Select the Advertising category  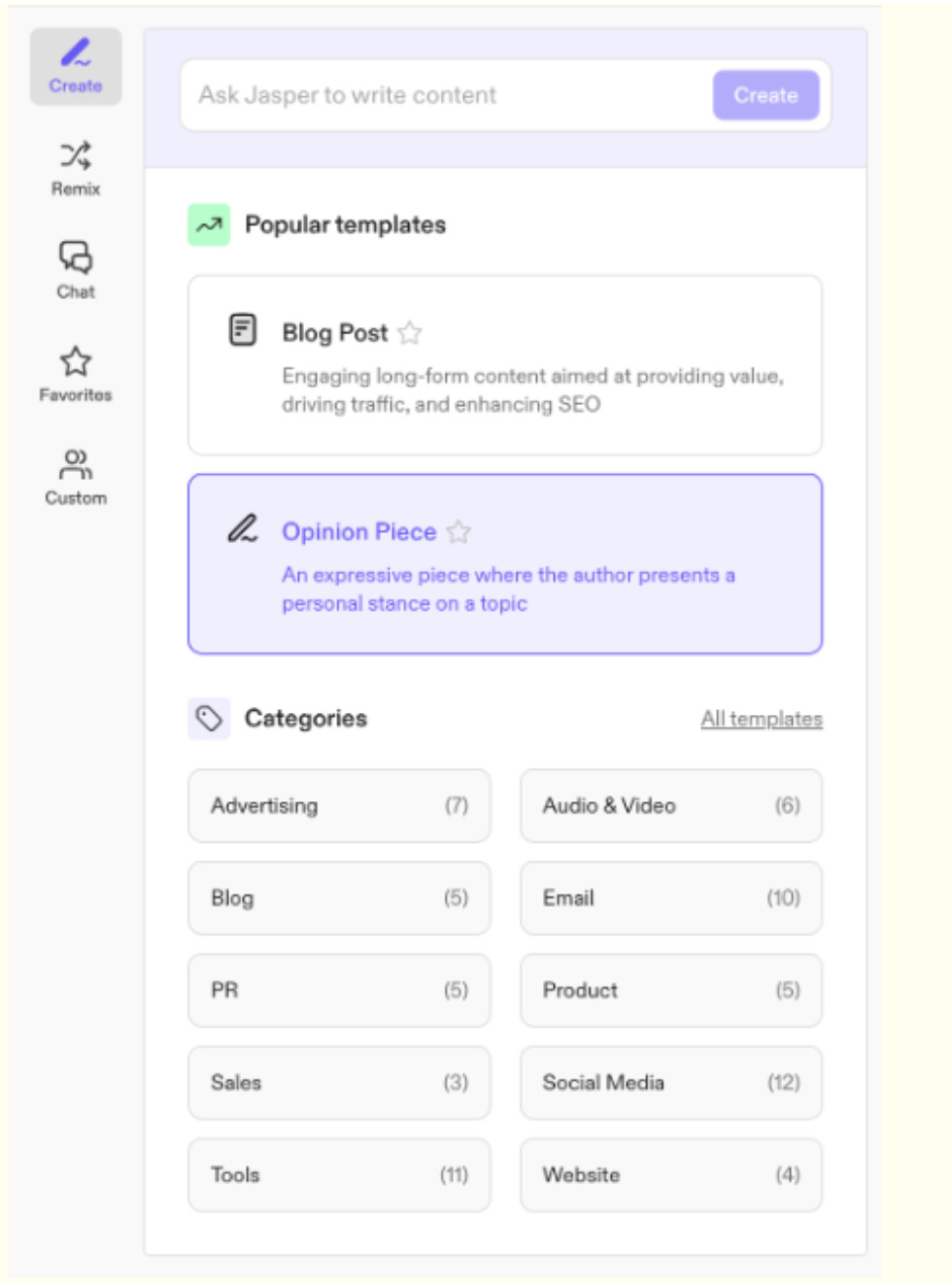tap(339, 806)
